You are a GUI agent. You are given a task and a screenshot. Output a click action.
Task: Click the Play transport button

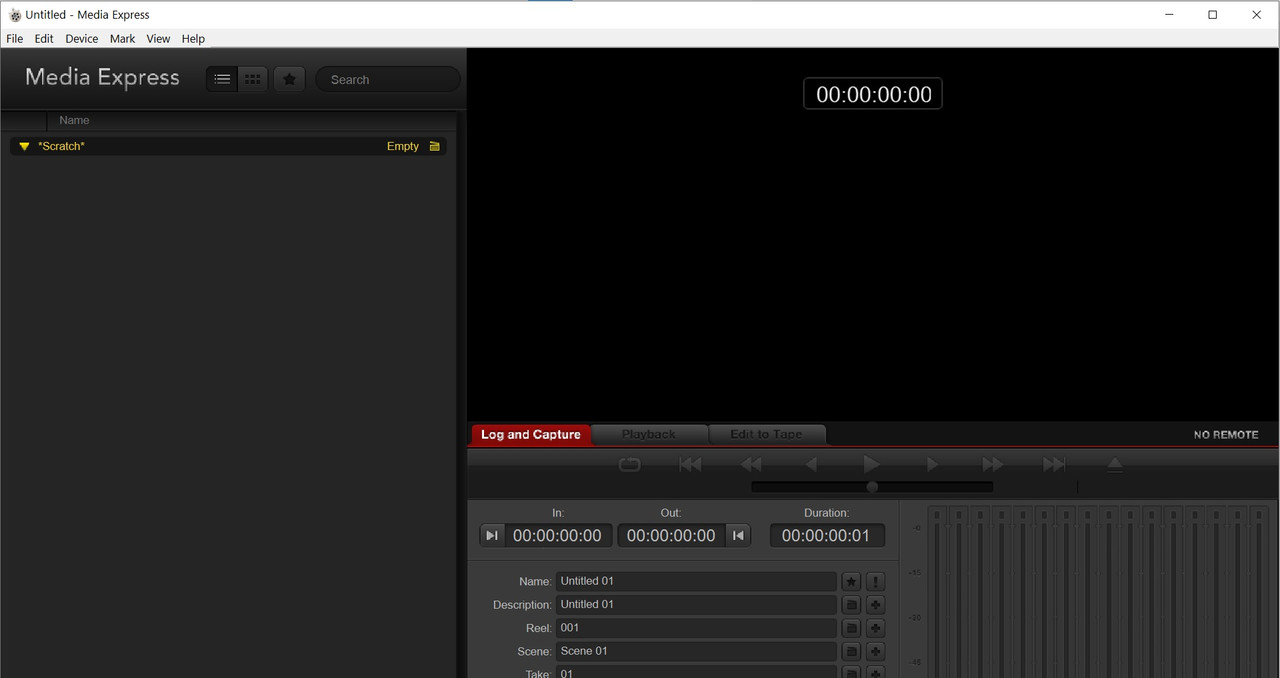point(871,464)
